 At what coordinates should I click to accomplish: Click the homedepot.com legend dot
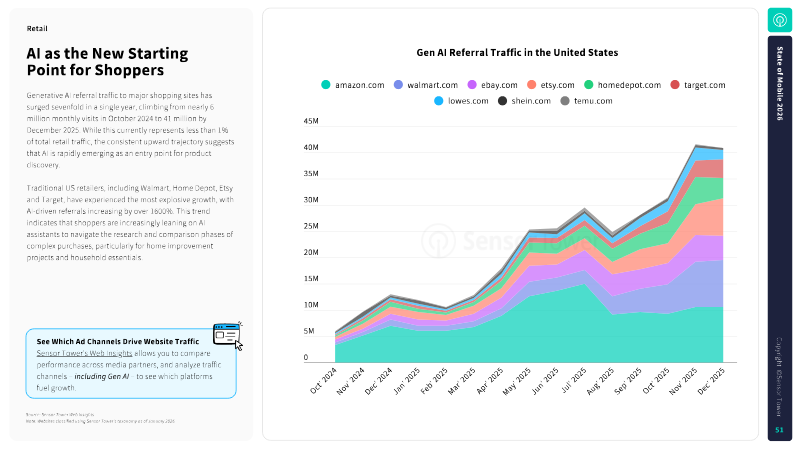tap(589, 85)
